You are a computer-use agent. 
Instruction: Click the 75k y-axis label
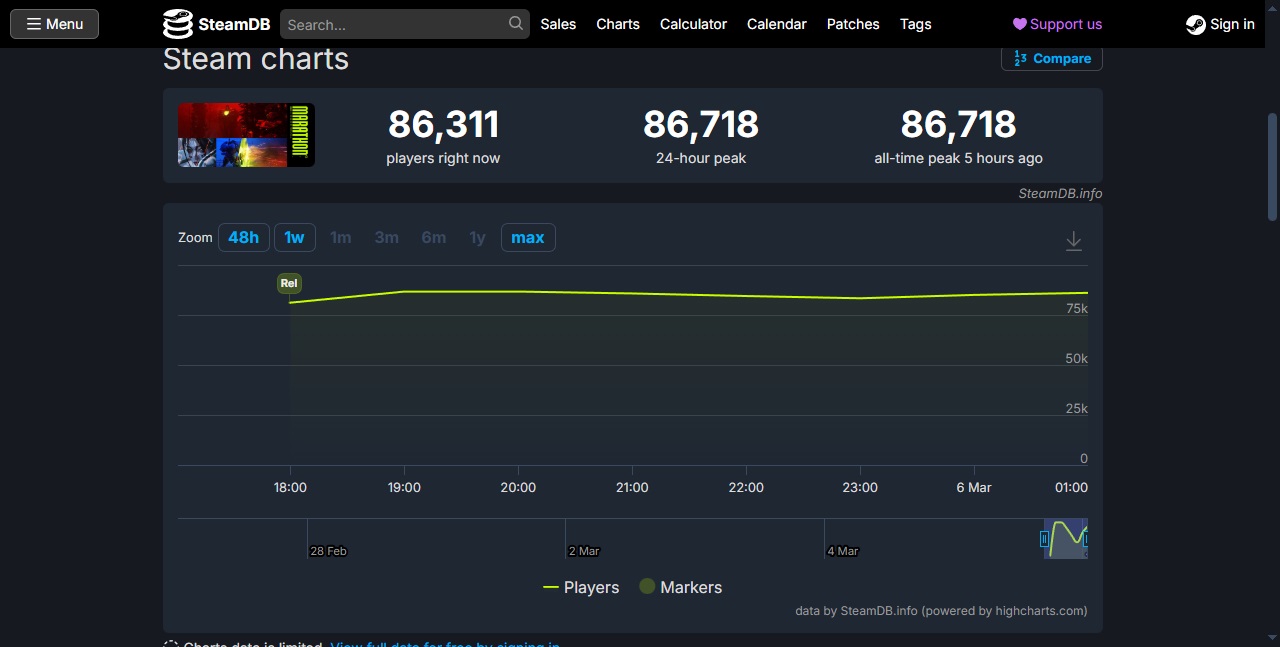click(x=1077, y=308)
